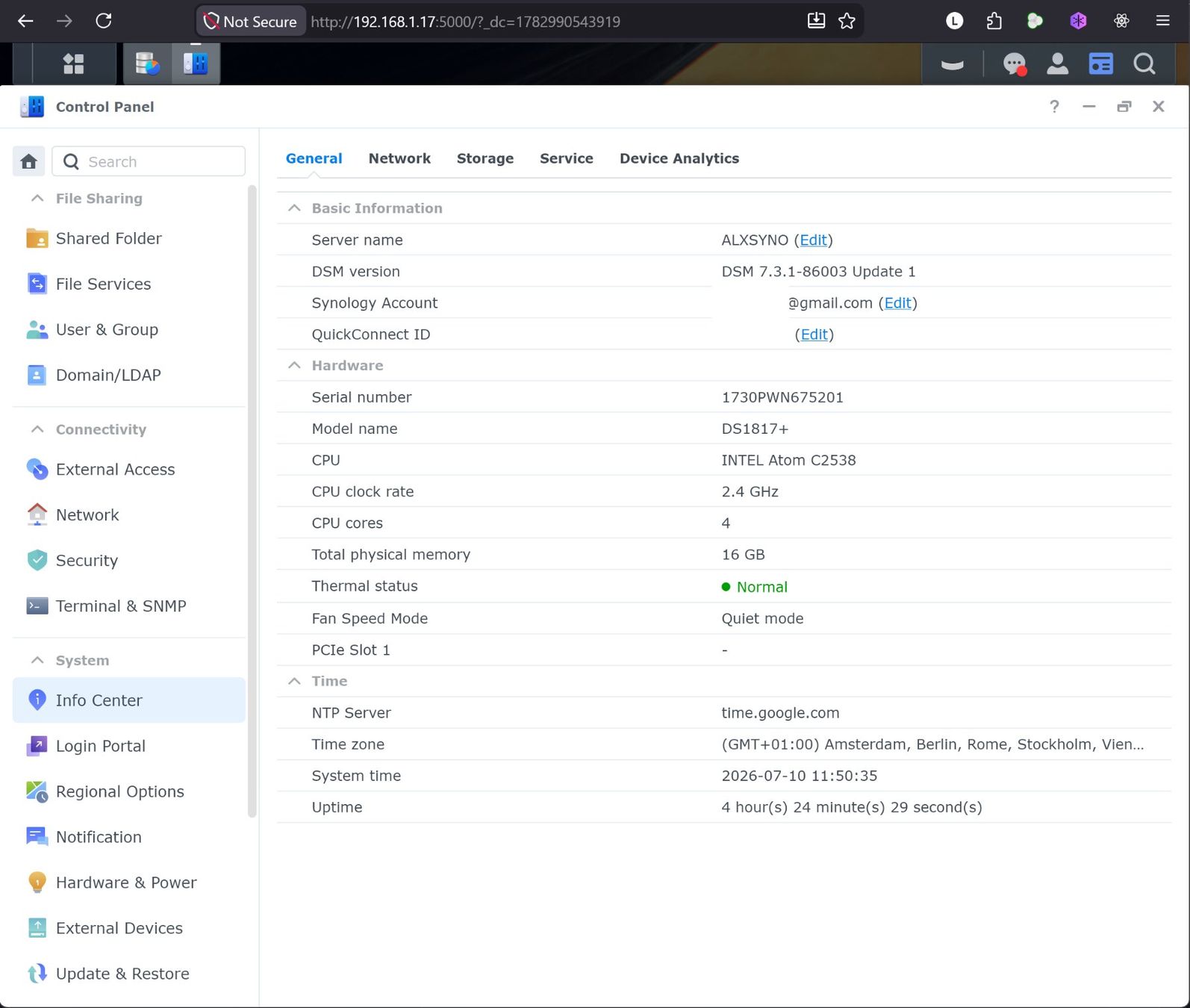The width and height of the screenshot is (1190, 1008).
Task: Open Hardware & Power settings
Action: pyautogui.click(x=129, y=882)
